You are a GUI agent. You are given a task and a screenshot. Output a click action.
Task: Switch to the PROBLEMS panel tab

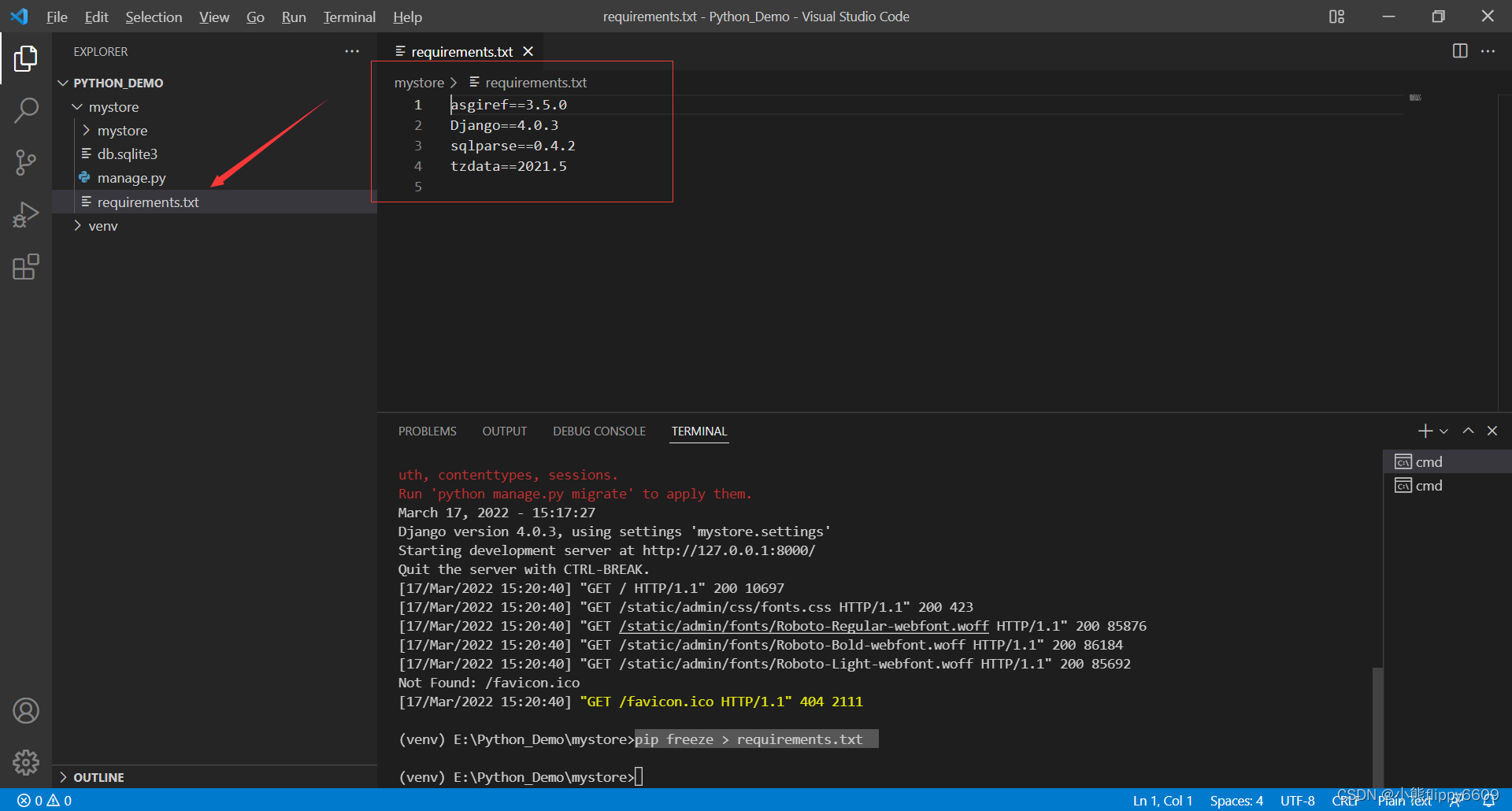428,431
